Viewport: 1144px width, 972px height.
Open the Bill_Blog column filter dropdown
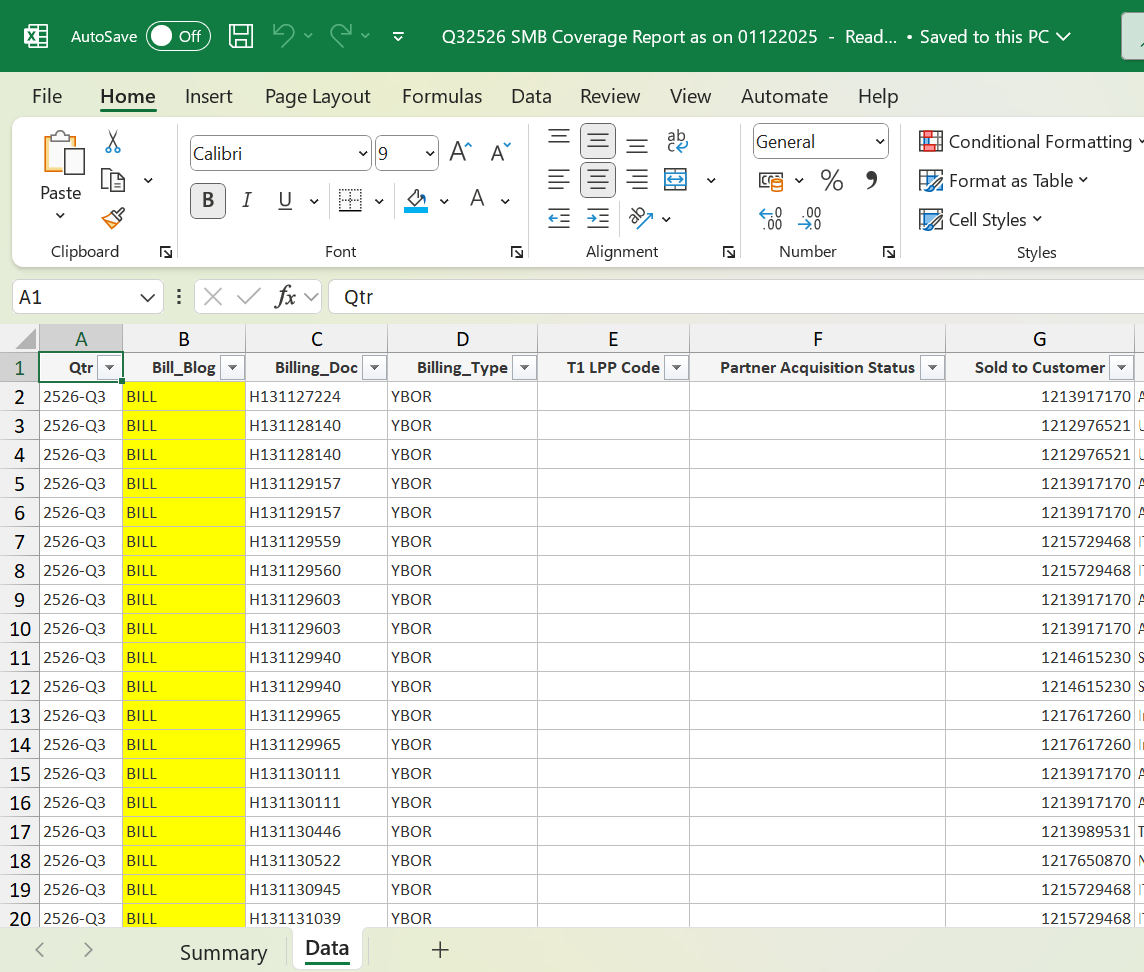pyautogui.click(x=232, y=368)
